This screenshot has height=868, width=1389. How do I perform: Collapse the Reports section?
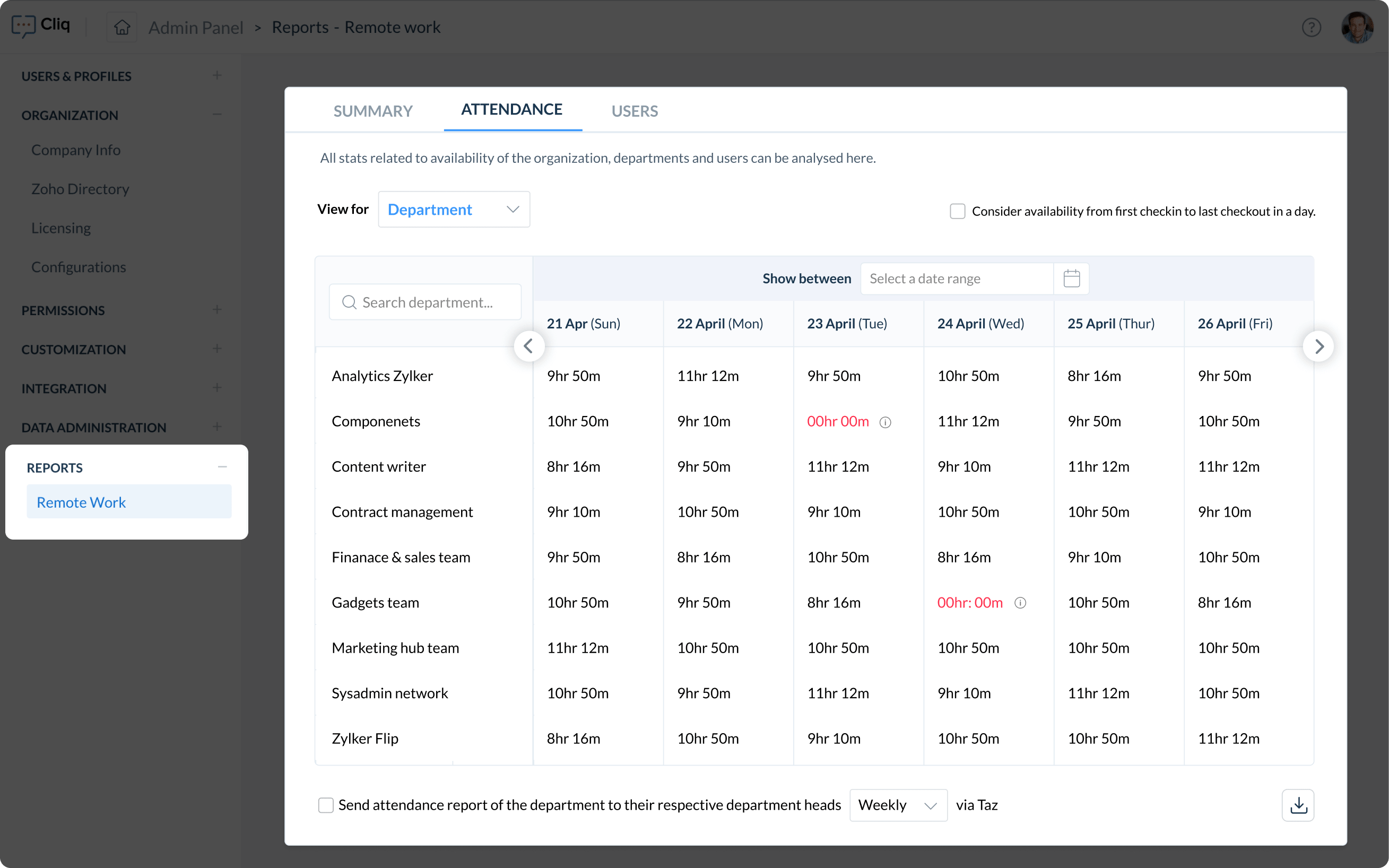coord(223,467)
